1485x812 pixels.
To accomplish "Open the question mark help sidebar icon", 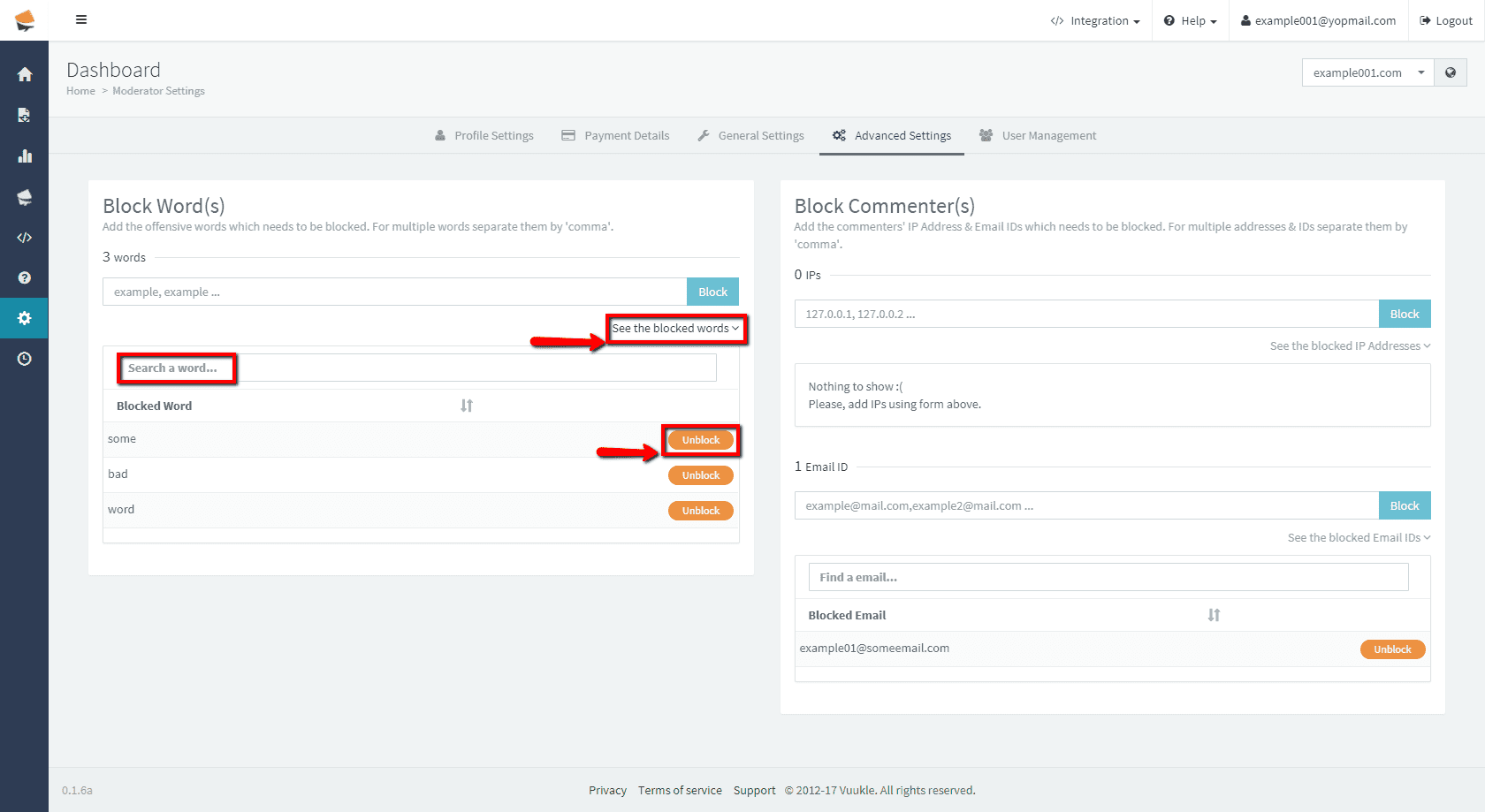I will pyautogui.click(x=25, y=277).
